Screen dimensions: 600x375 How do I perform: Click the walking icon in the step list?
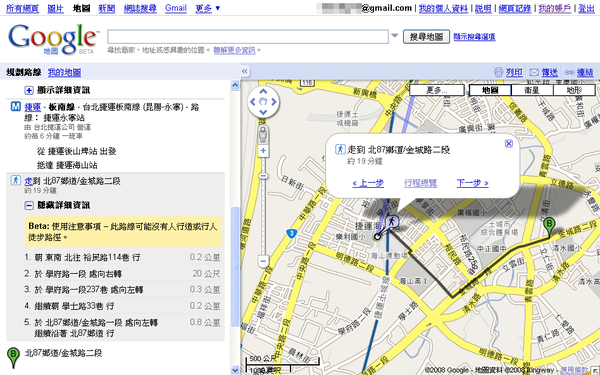16,180
